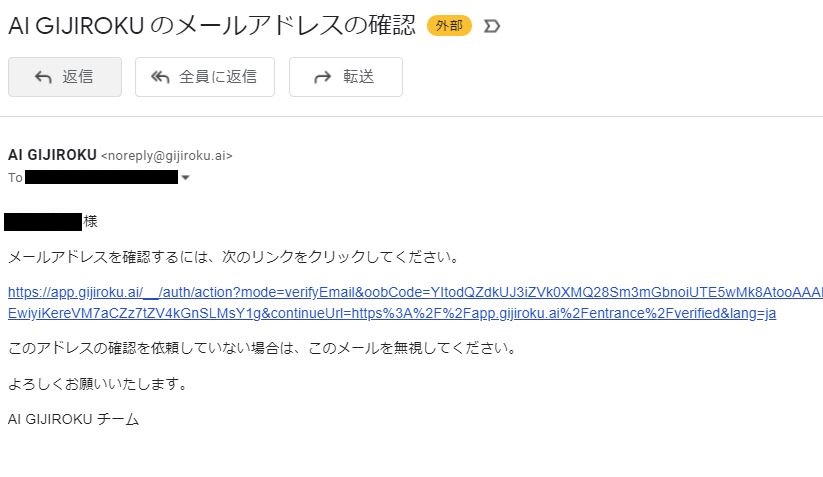Click the redacted recipient address after To
This screenshot has height=477, width=823.
(x=101, y=177)
